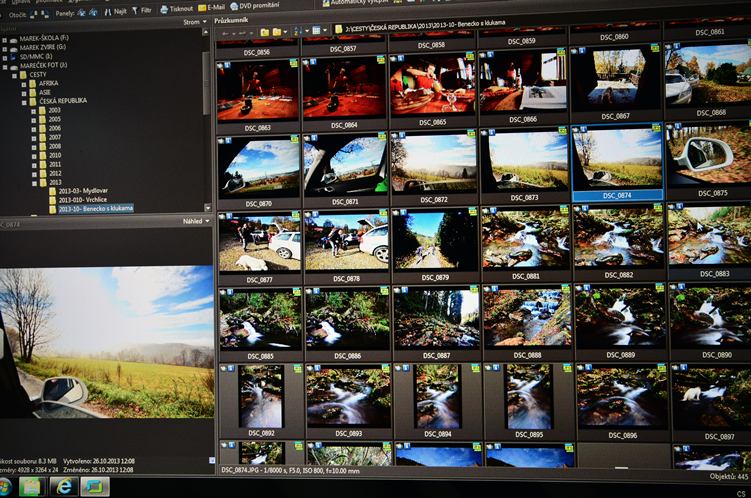751x498 pixels.
Task: Click the back navigation arrow in Průzkumník
Action: (225, 34)
